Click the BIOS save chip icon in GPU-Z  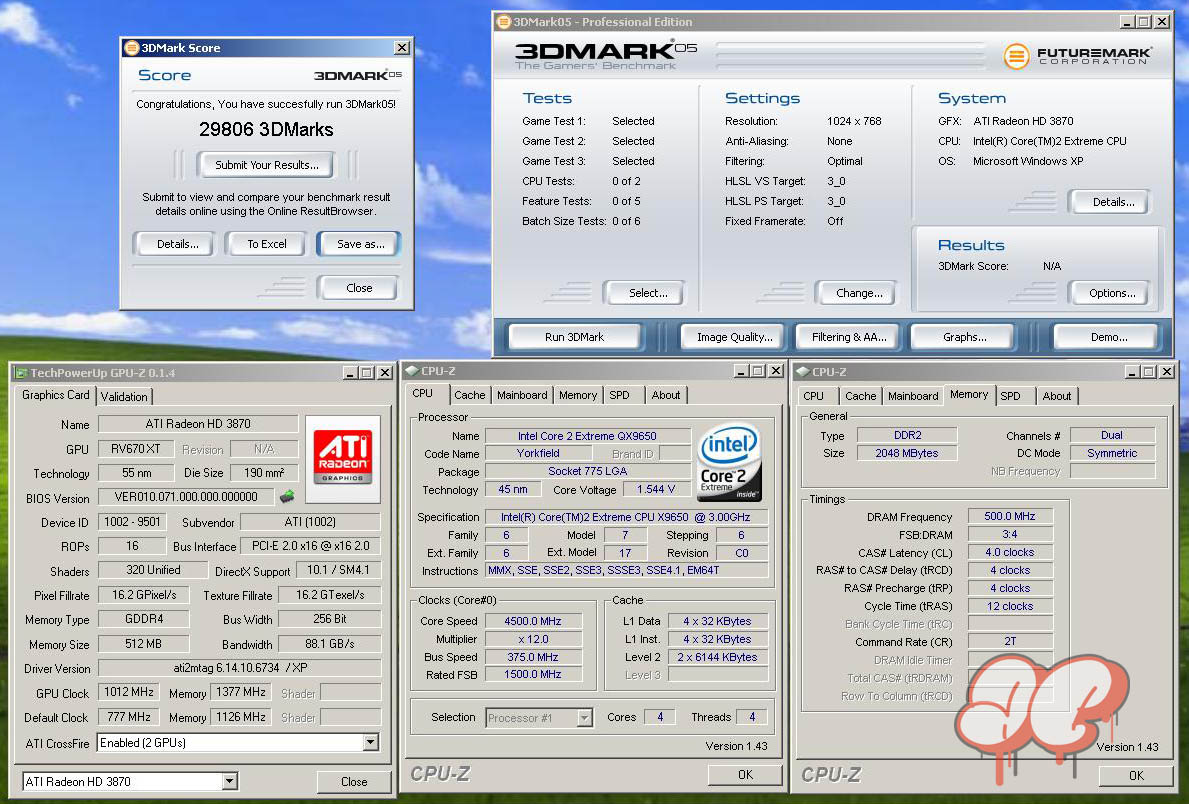(x=287, y=497)
